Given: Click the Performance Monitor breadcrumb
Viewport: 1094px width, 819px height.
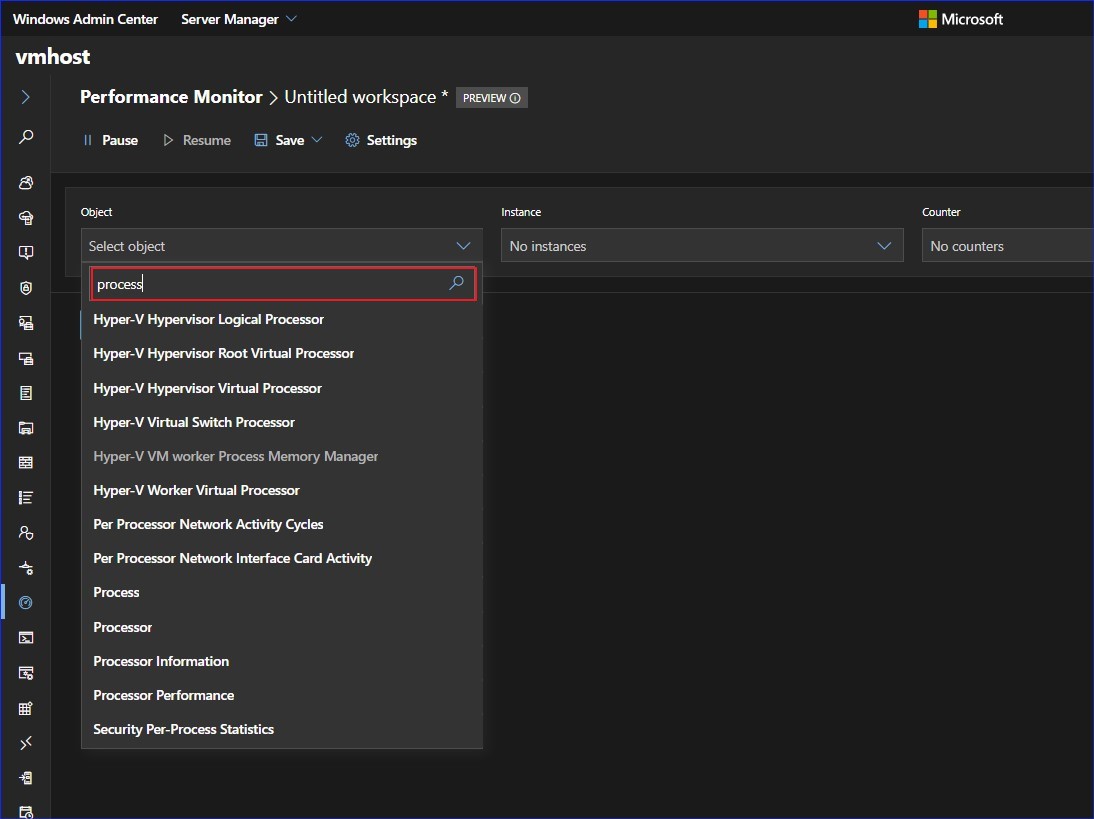Looking at the screenshot, I should pyautogui.click(x=171, y=97).
